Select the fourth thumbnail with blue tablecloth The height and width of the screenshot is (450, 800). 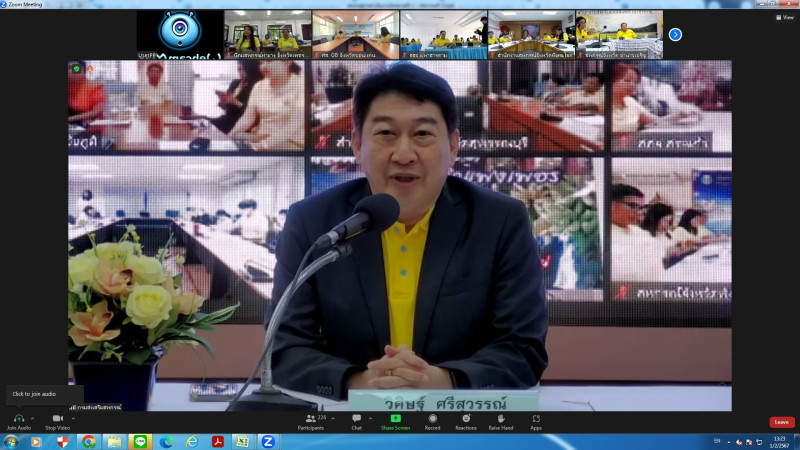click(444, 34)
